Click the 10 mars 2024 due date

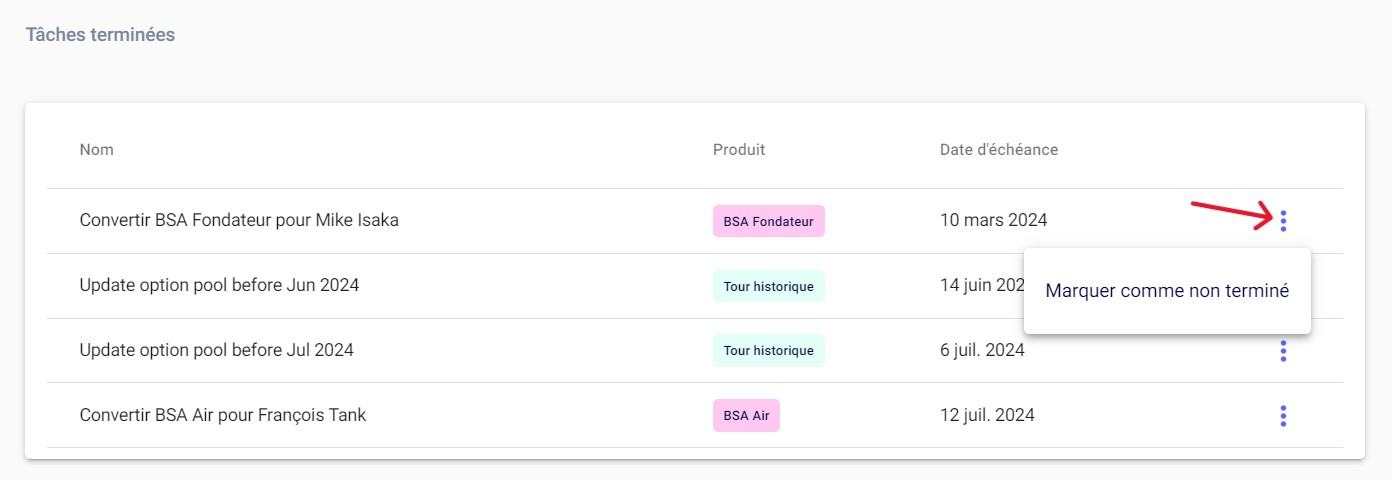(x=993, y=220)
